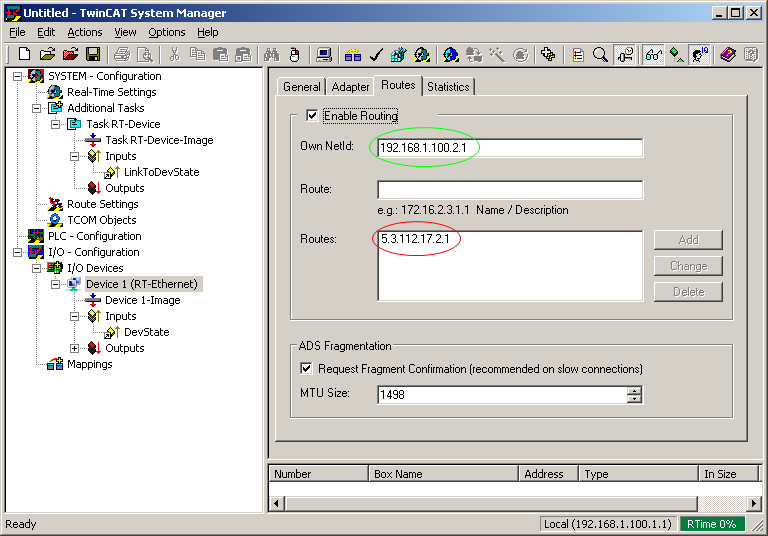Click the horizontal scrollbar right arrow
The image size is (768, 536).
point(753,503)
